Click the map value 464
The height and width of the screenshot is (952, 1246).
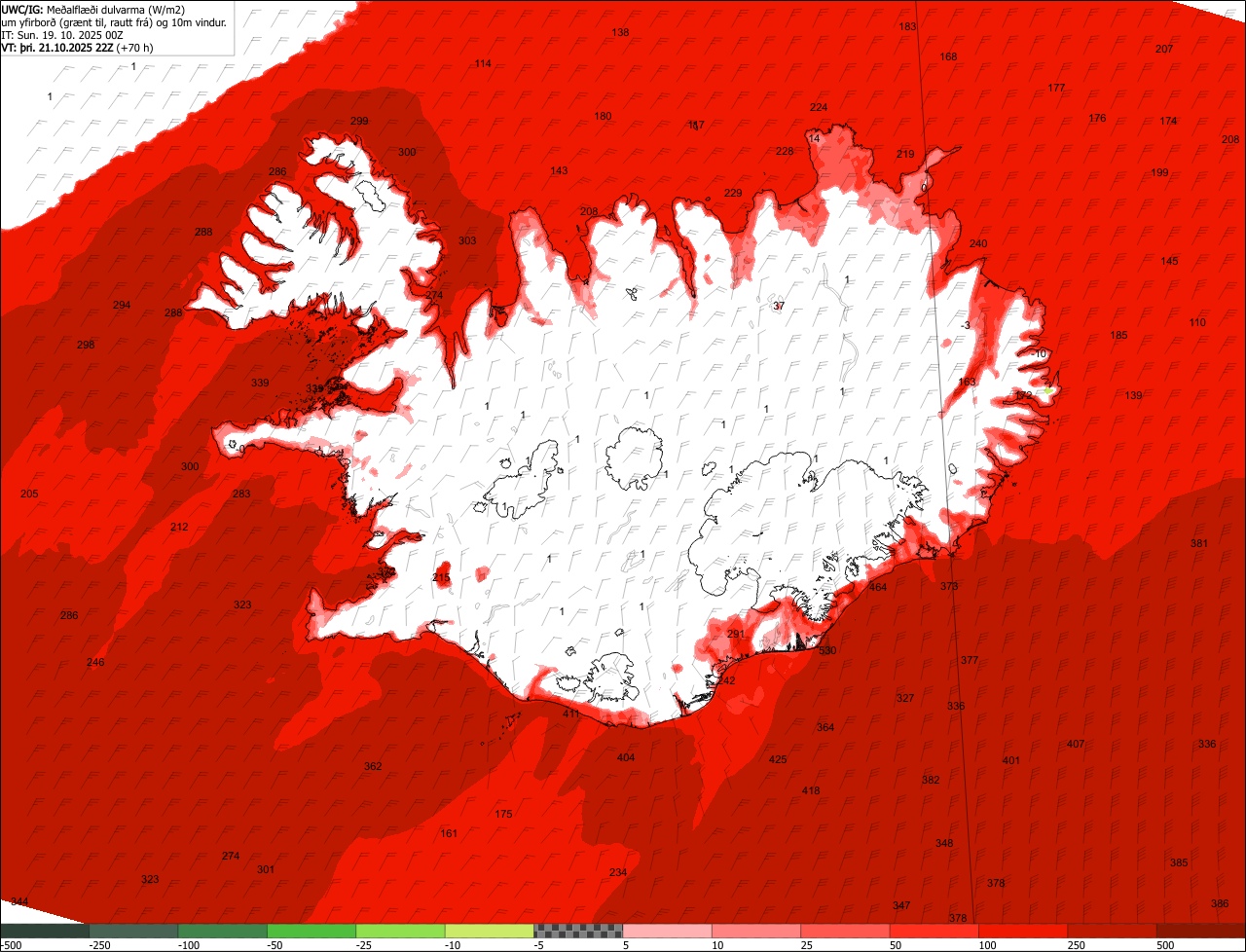point(878,587)
